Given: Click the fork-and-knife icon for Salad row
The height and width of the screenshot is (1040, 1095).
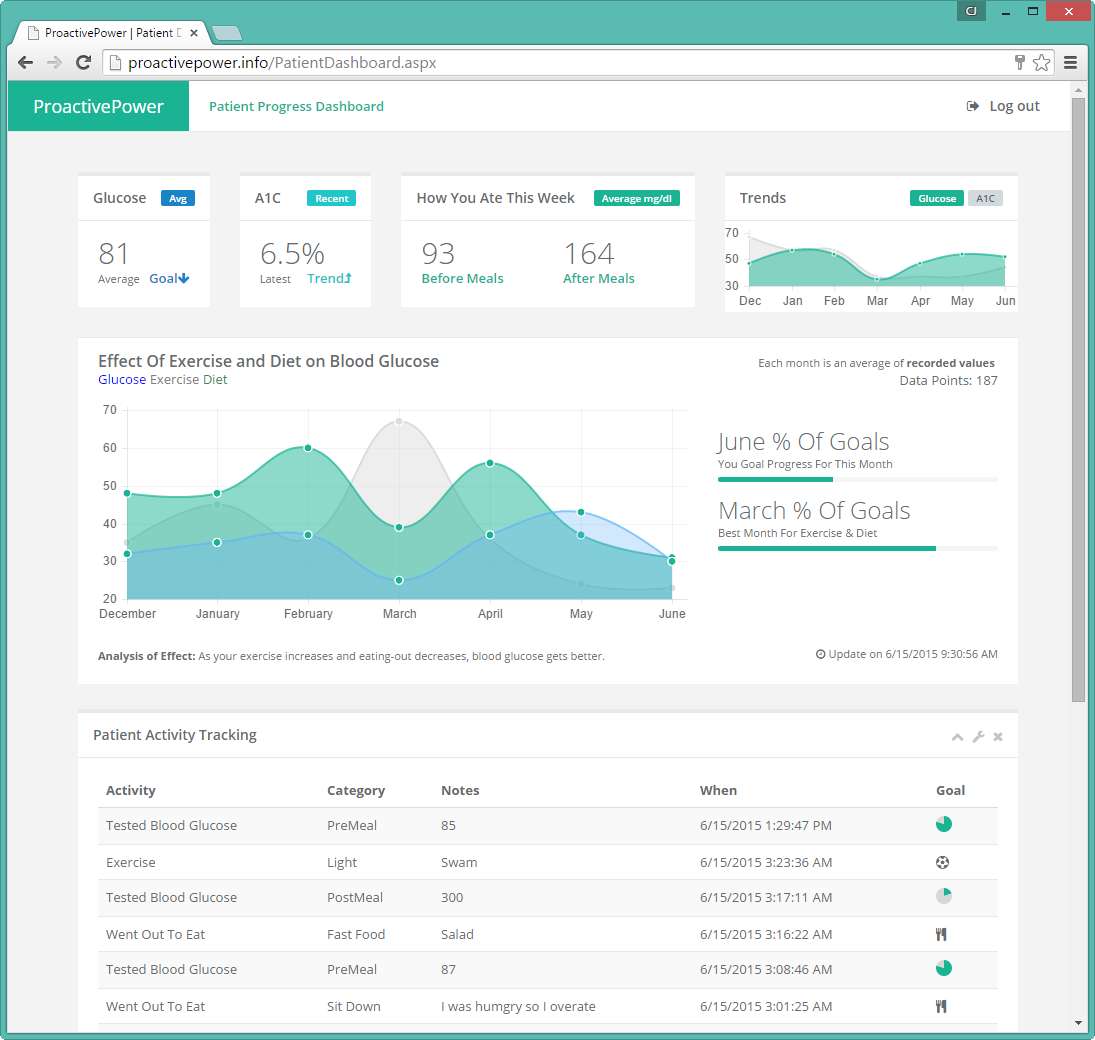Looking at the screenshot, I should click(x=941, y=934).
